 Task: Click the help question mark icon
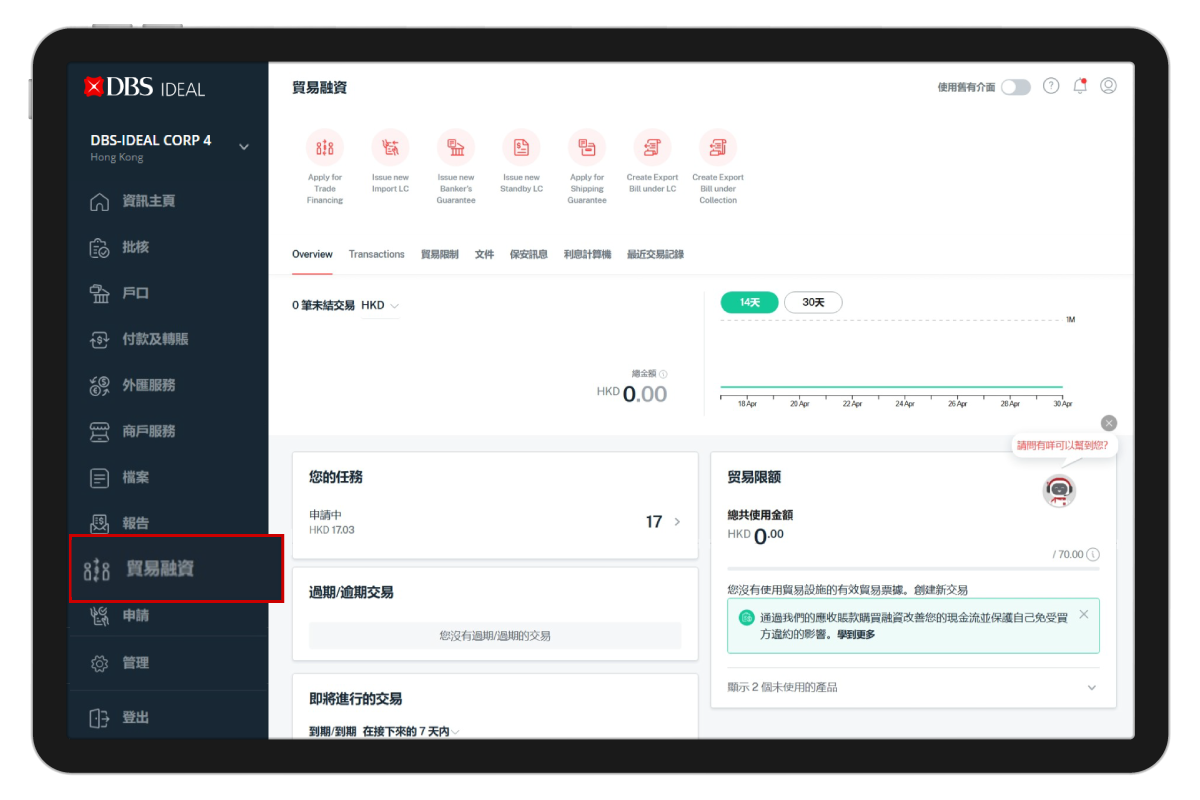tap(1051, 86)
